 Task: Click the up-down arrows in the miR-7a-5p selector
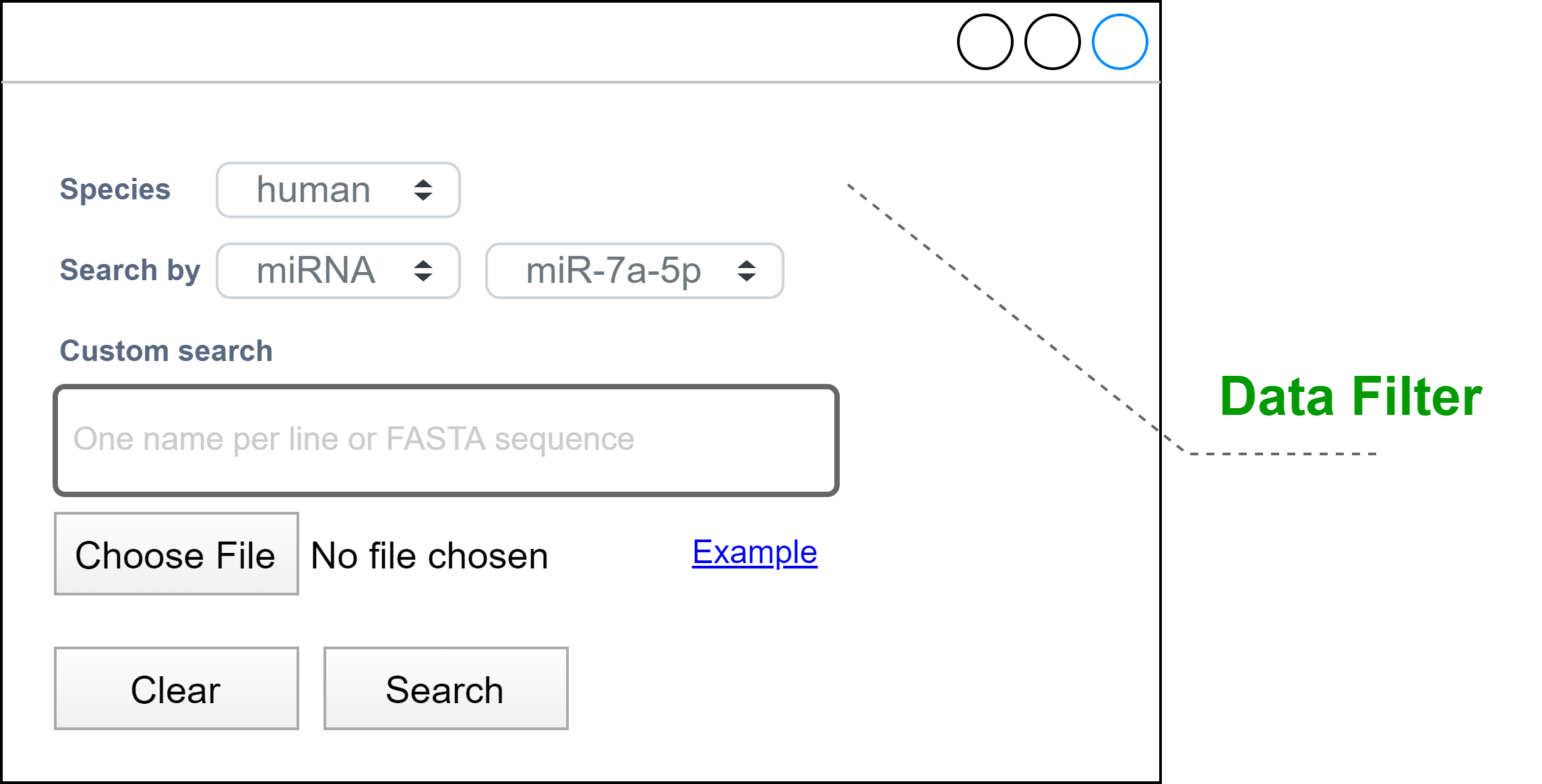point(747,271)
